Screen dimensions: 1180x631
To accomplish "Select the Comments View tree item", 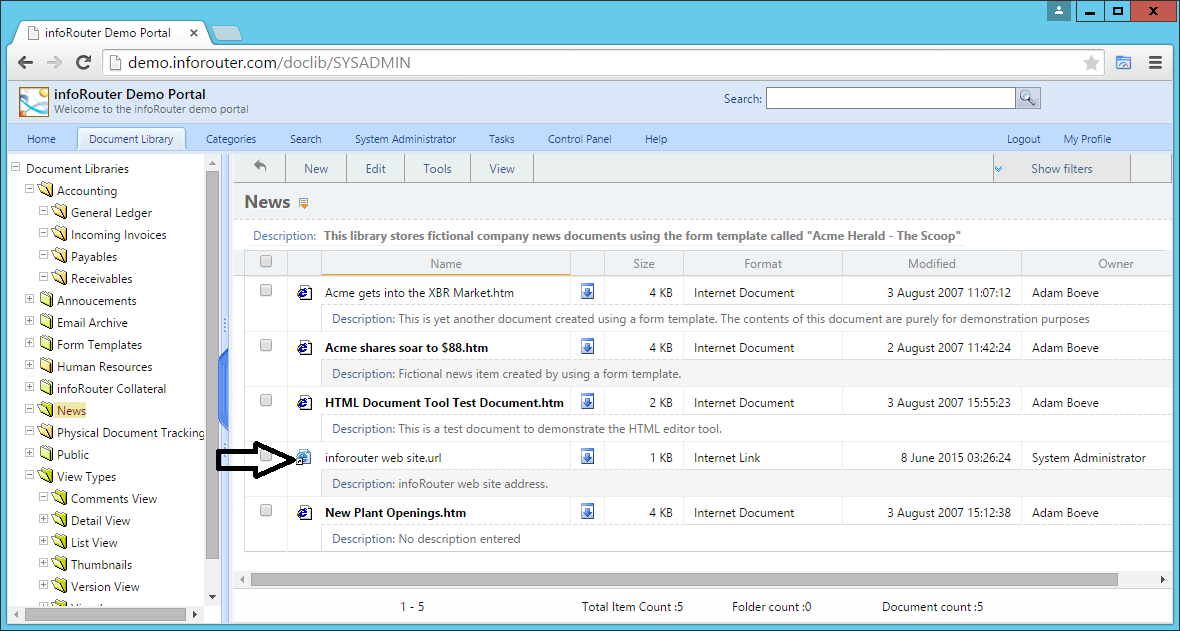I will (114, 498).
